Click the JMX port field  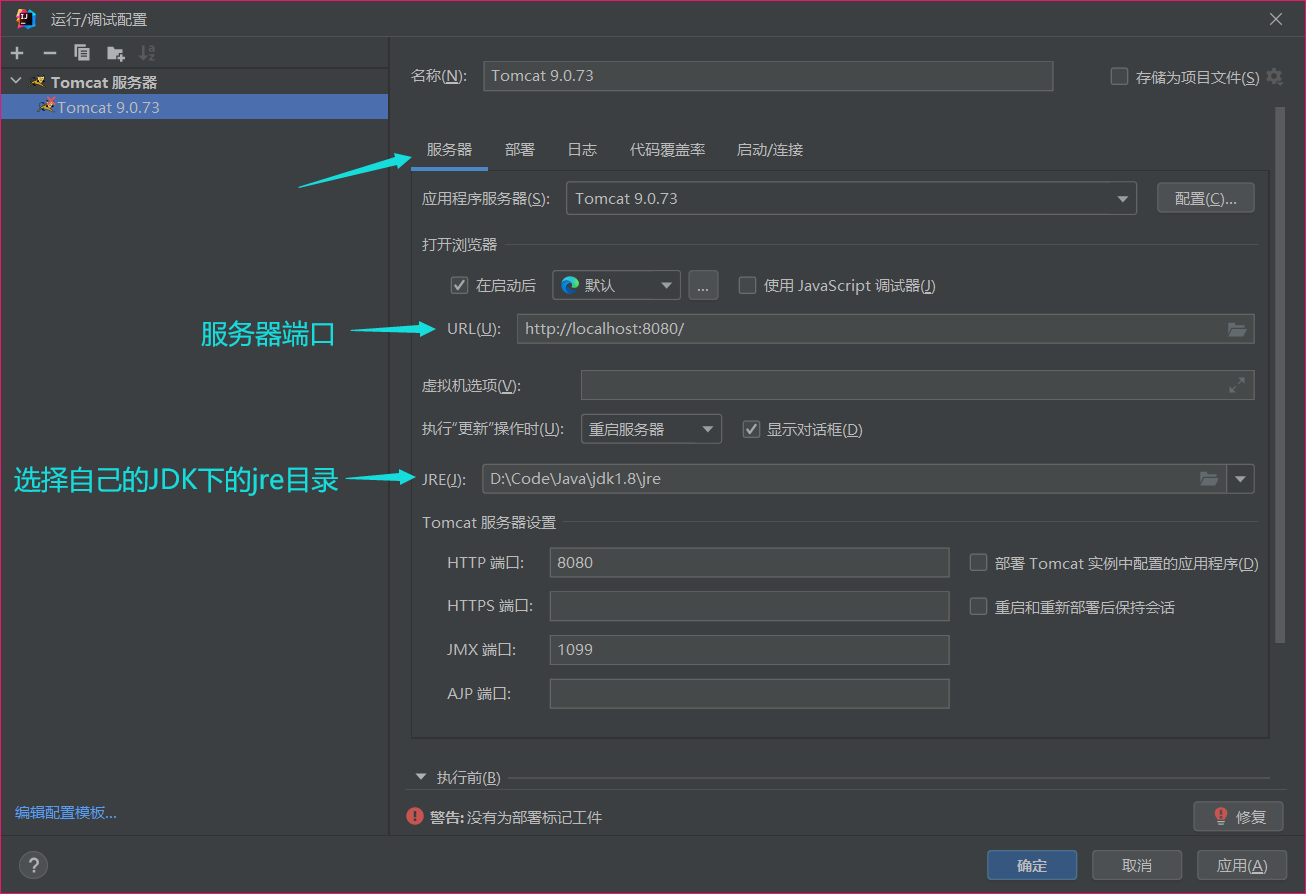pos(749,649)
